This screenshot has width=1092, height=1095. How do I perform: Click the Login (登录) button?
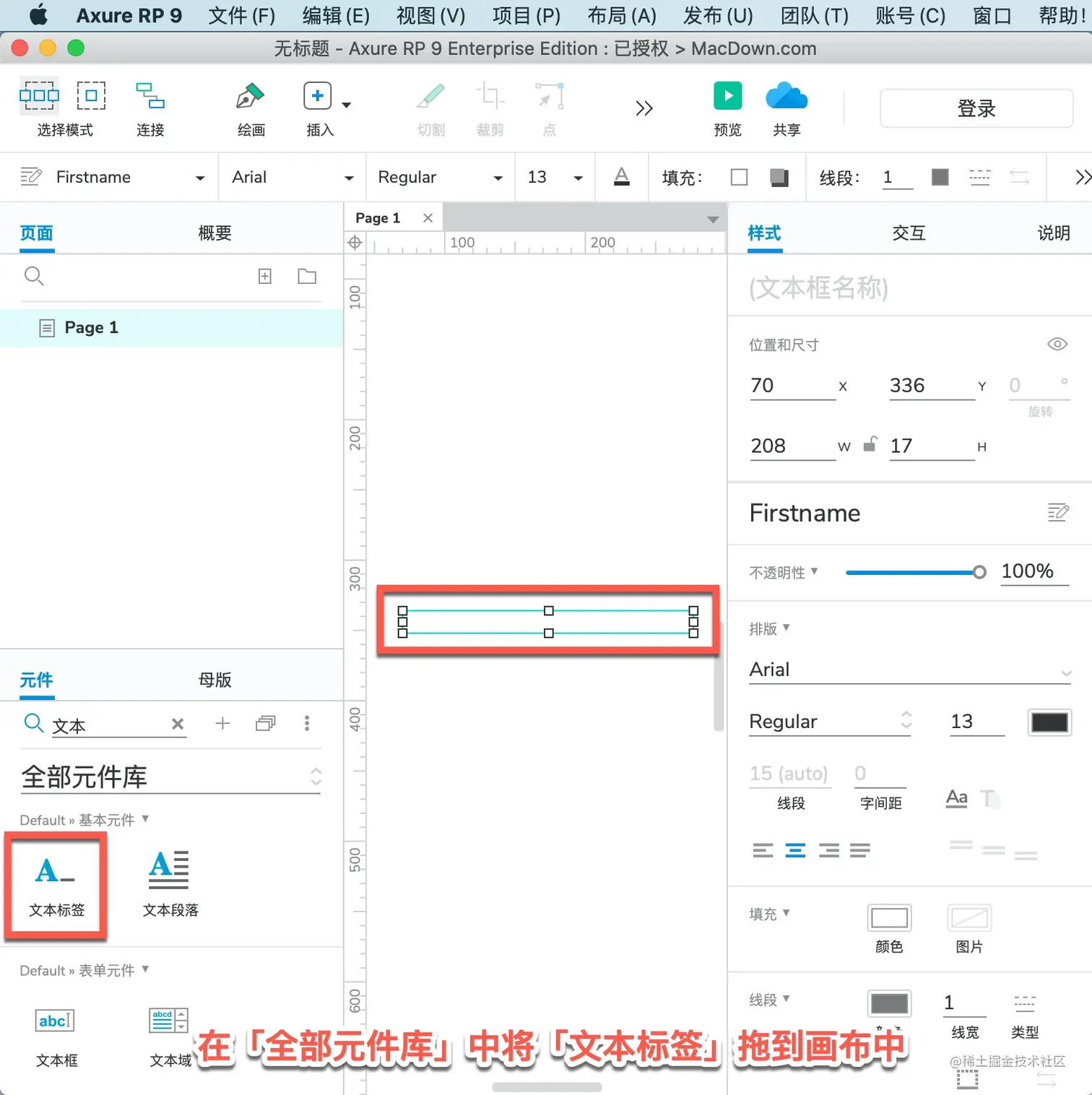[976, 108]
